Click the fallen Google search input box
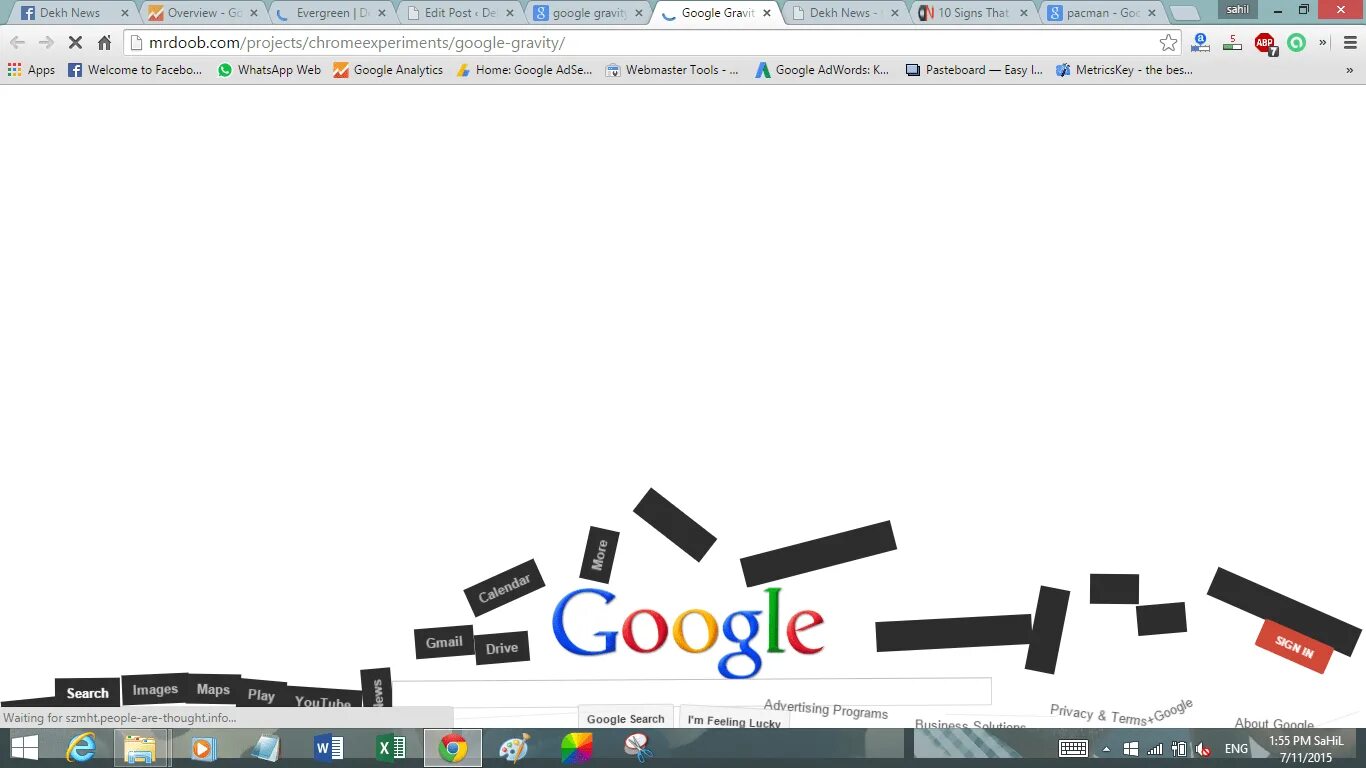 click(690, 691)
